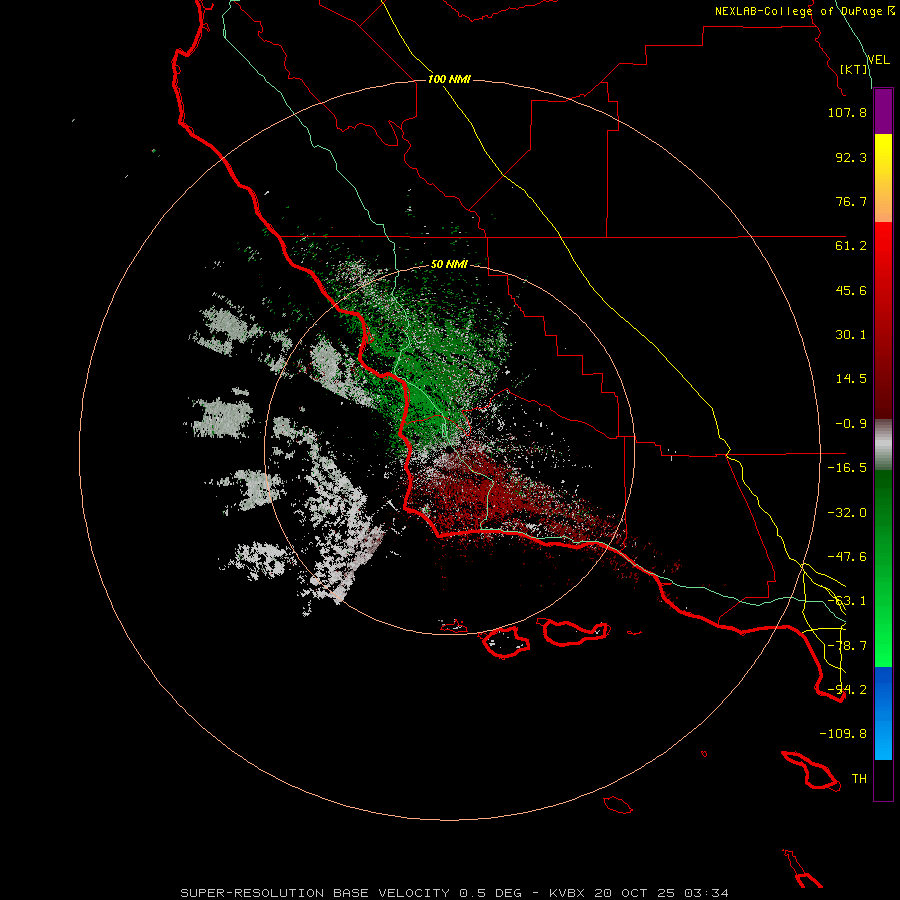
Task: Click the 14.5 legend value
Action: (x=851, y=379)
